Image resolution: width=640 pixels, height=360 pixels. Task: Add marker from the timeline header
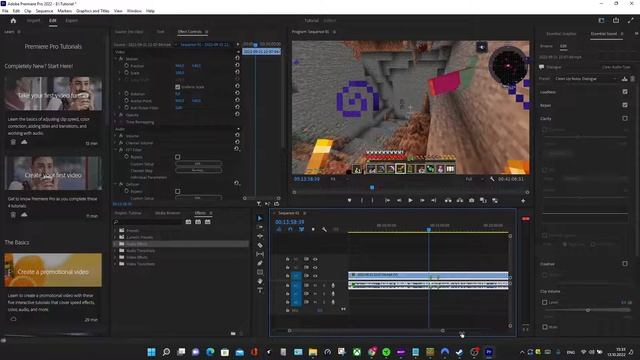coord(313,229)
